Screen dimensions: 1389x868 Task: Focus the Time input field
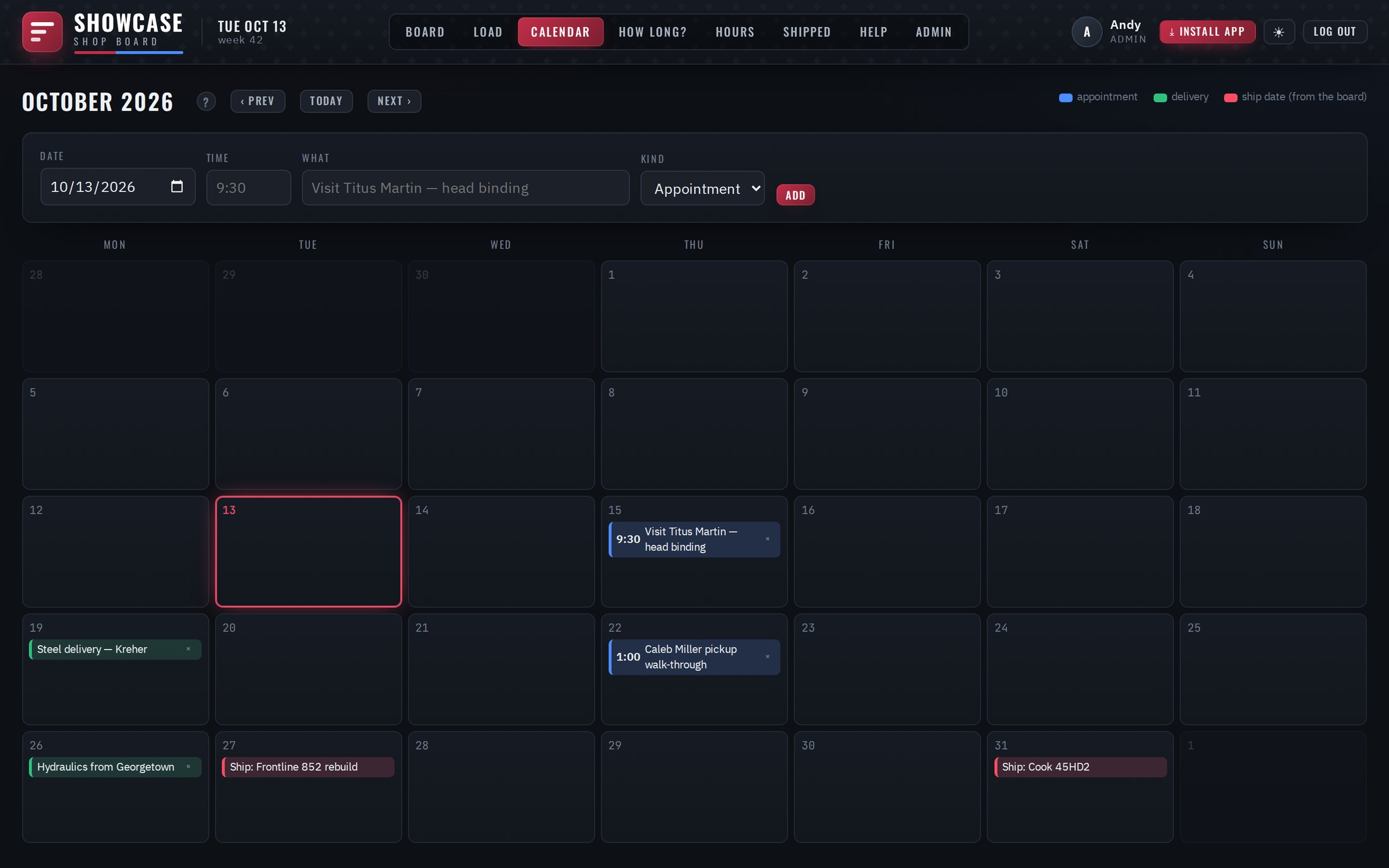tap(249, 187)
